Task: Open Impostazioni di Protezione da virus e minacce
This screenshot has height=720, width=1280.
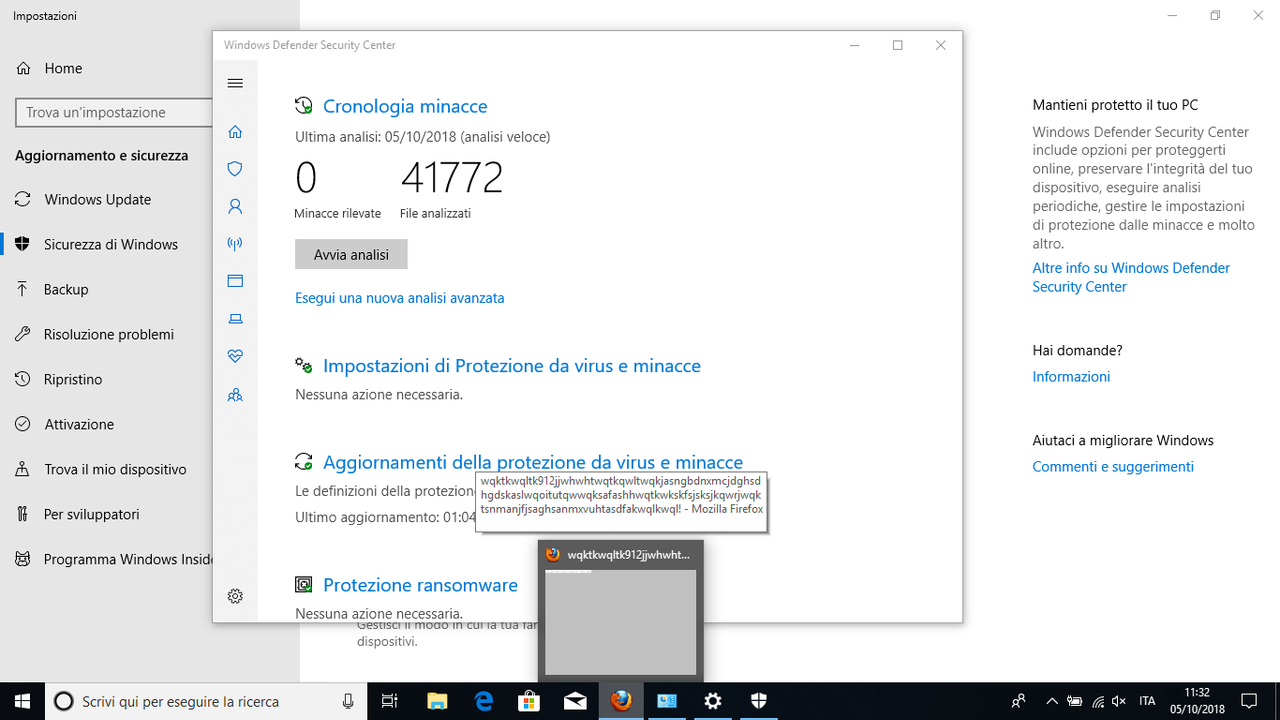Action: pyautogui.click(x=512, y=366)
